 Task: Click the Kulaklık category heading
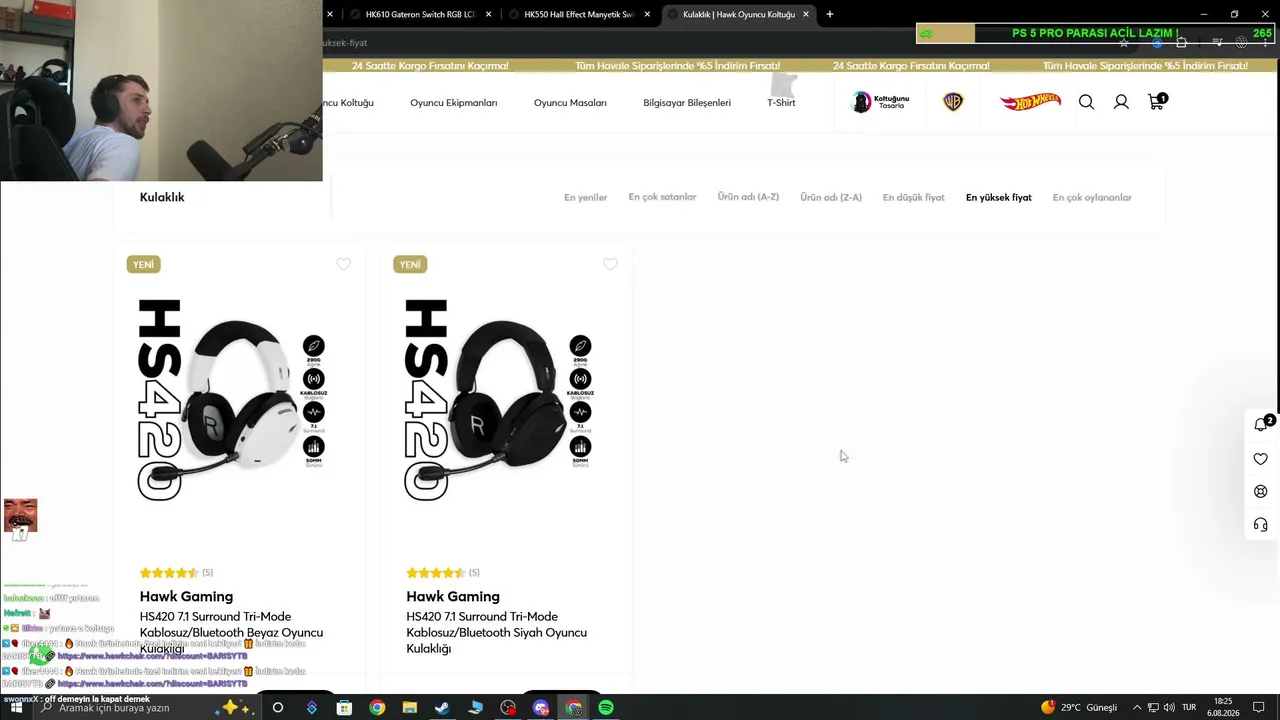(x=162, y=197)
